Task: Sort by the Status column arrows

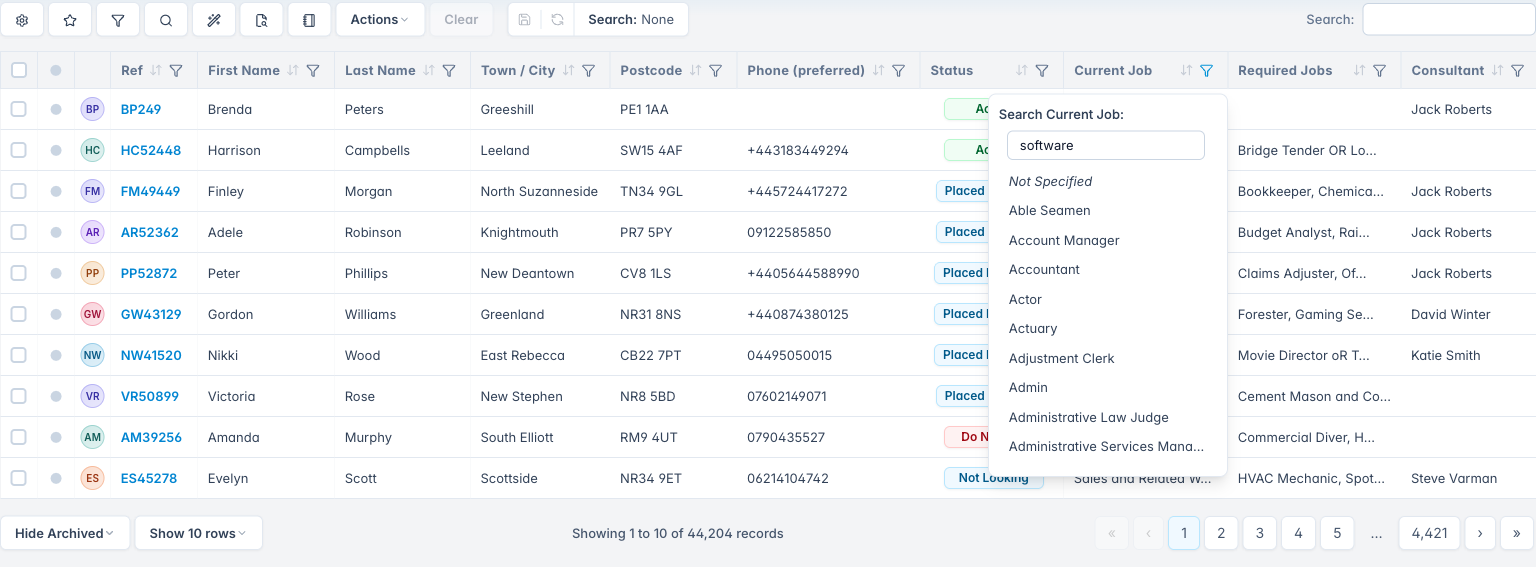Action: point(1021,71)
